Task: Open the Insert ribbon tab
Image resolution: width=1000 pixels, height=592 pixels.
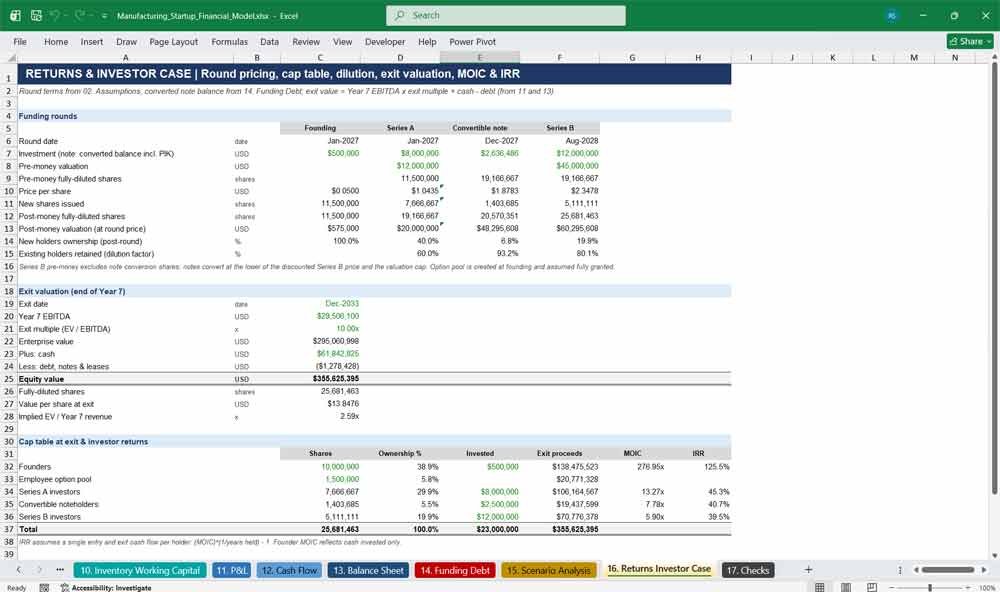Action: coord(92,41)
